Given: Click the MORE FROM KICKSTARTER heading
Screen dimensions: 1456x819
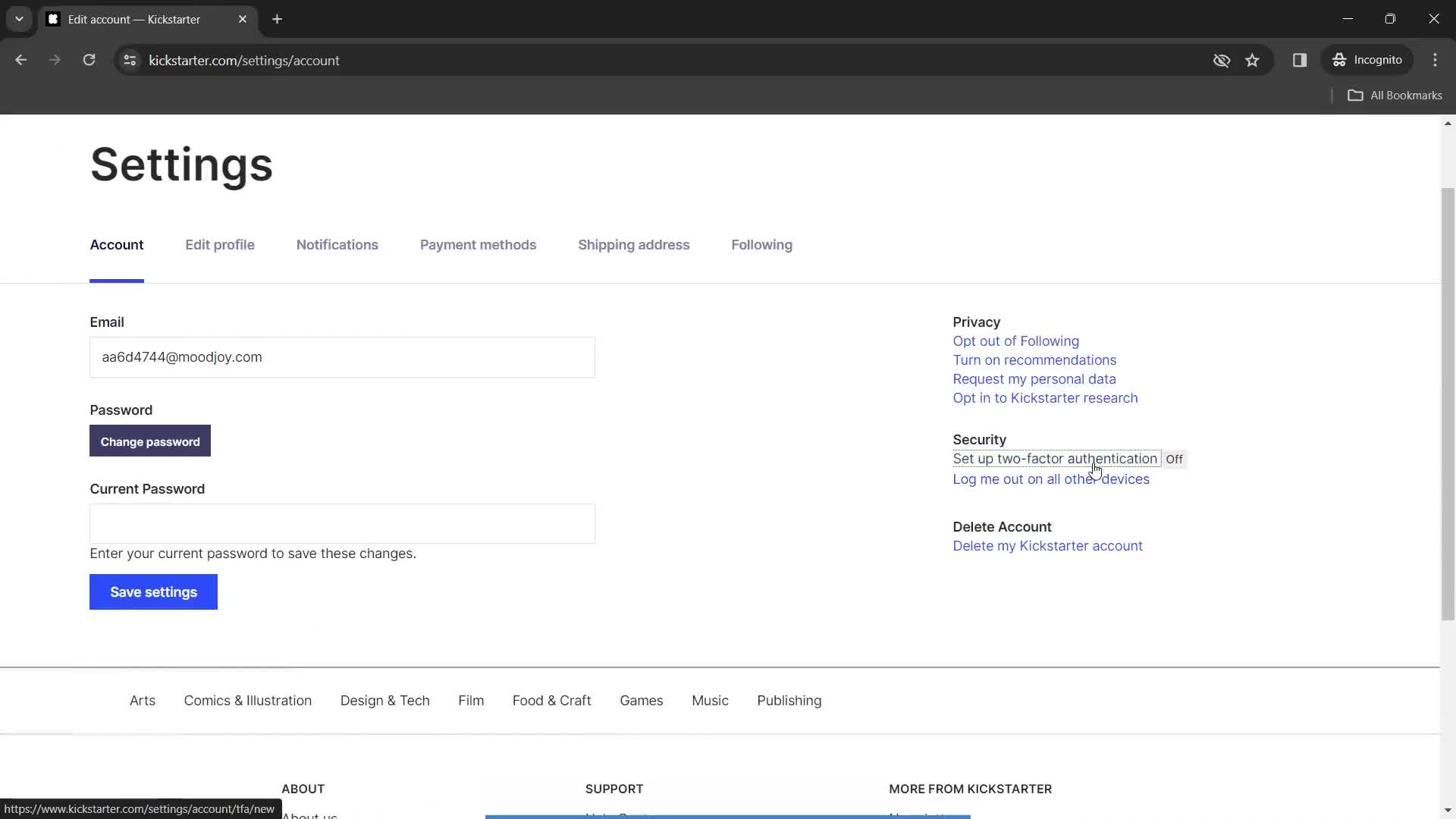Looking at the screenshot, I should (x=971, y=789).
